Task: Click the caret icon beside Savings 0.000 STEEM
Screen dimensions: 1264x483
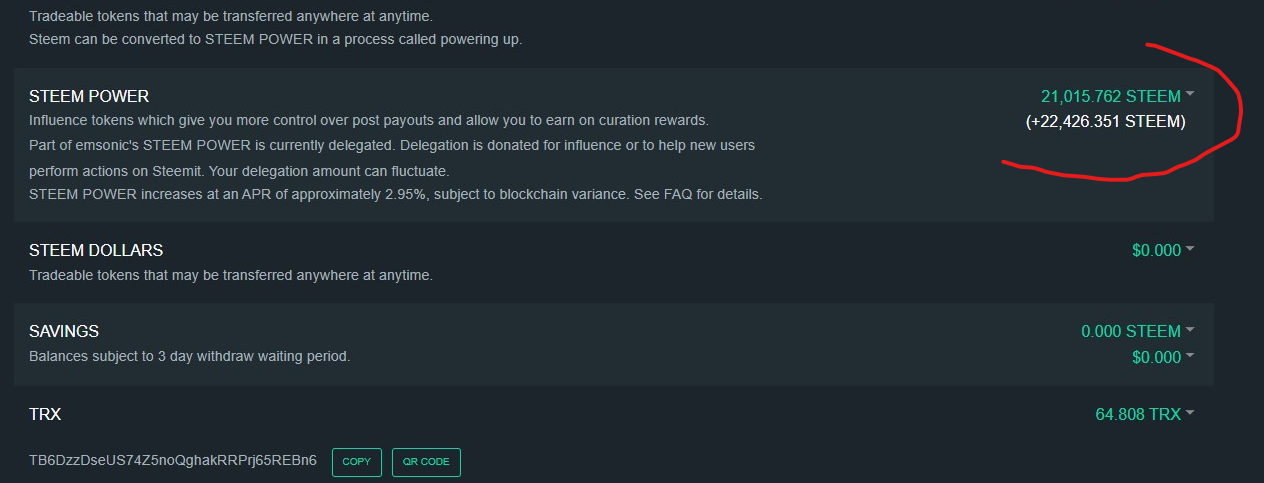Action: pos(1190,330)
